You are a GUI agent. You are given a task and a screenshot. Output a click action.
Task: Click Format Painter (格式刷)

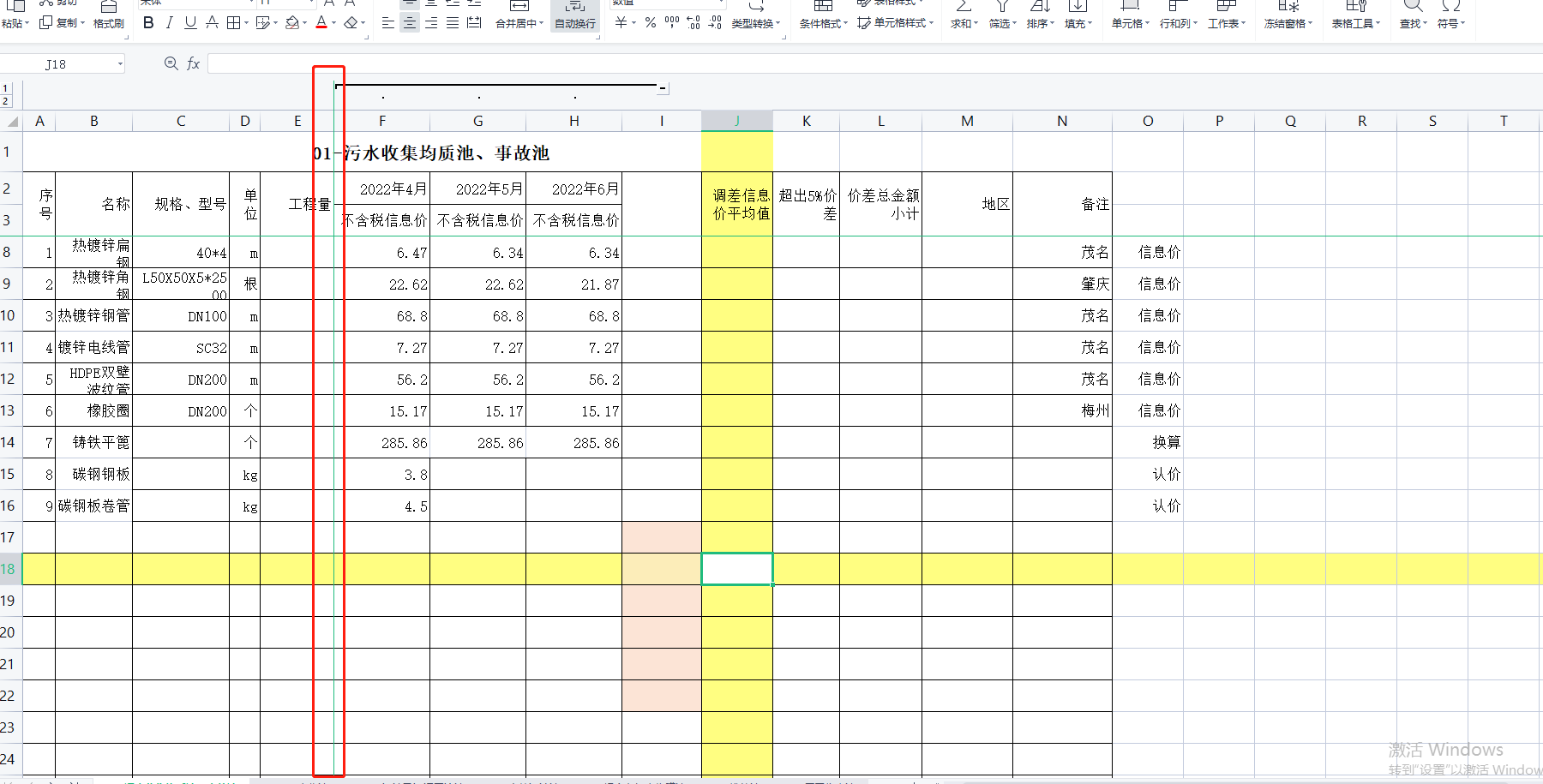pyautogui.click(x=109, y=15)
